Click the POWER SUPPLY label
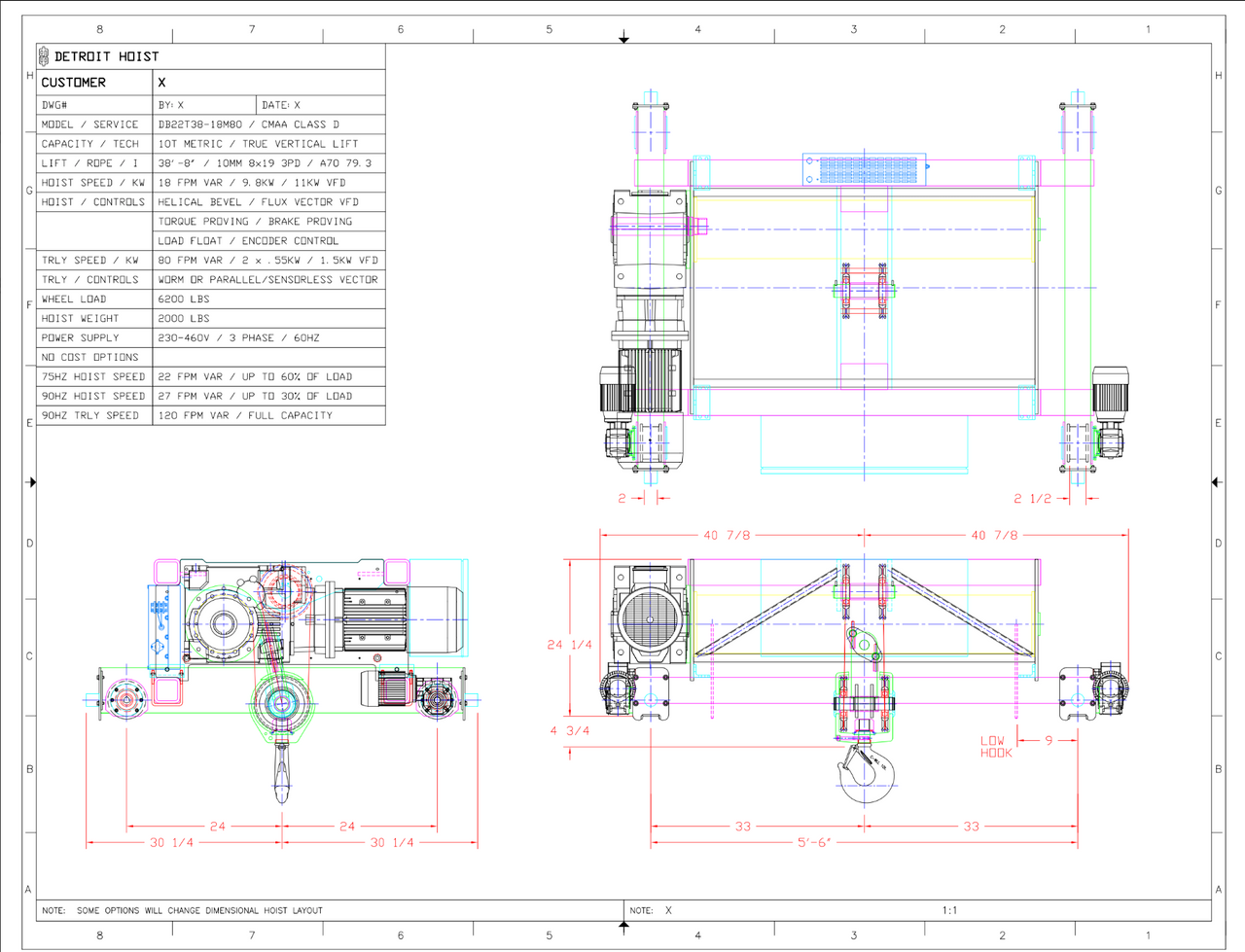The width and height of the screenshot is (1245, 952). coord(80,338)
